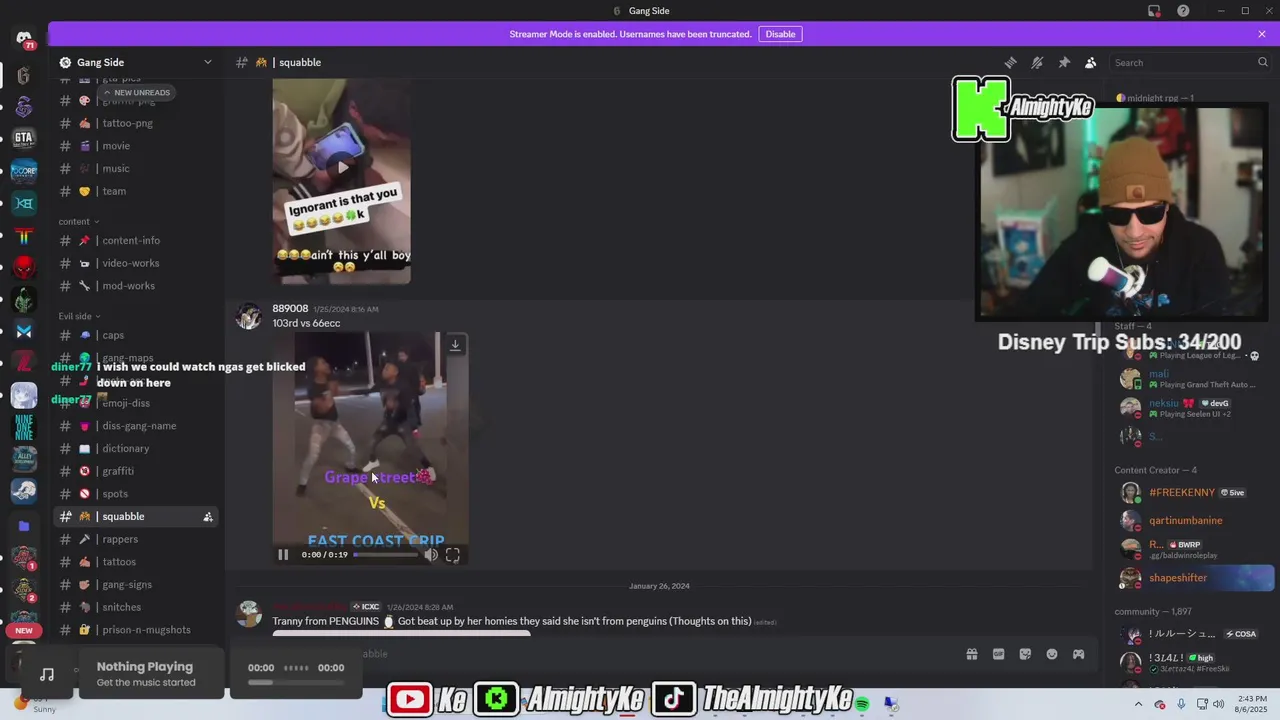Open the Discord inbox icon
Viewport: 1280px width, 720px height.
coord(1154,11)
